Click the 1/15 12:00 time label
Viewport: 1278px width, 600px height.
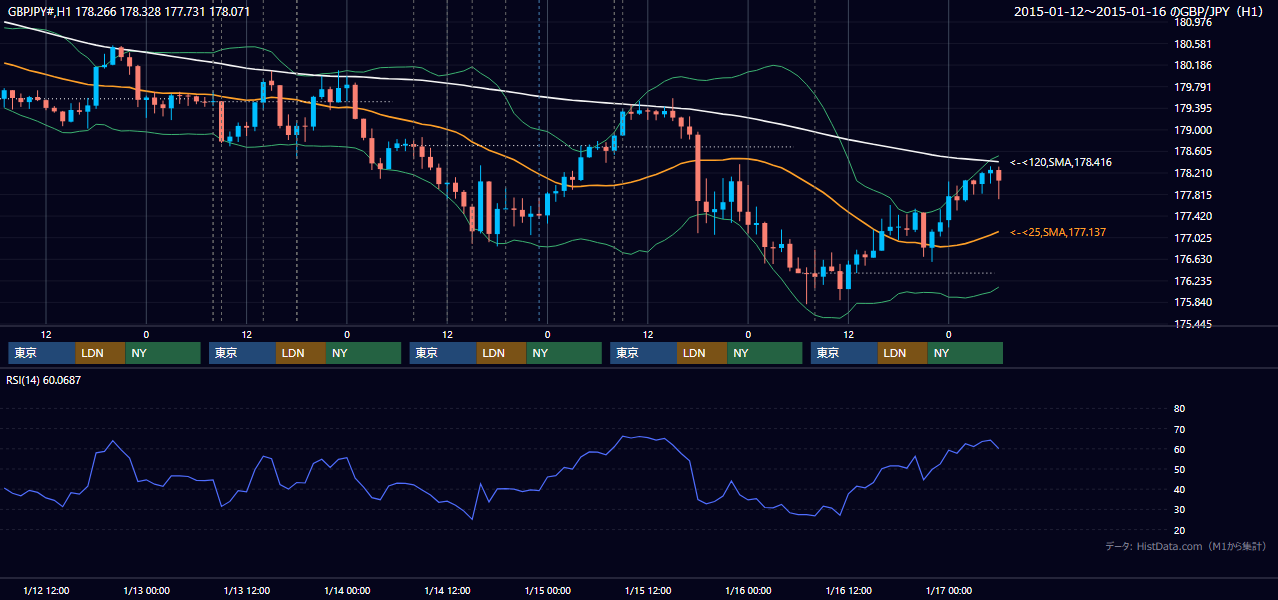tap(648, 590)
